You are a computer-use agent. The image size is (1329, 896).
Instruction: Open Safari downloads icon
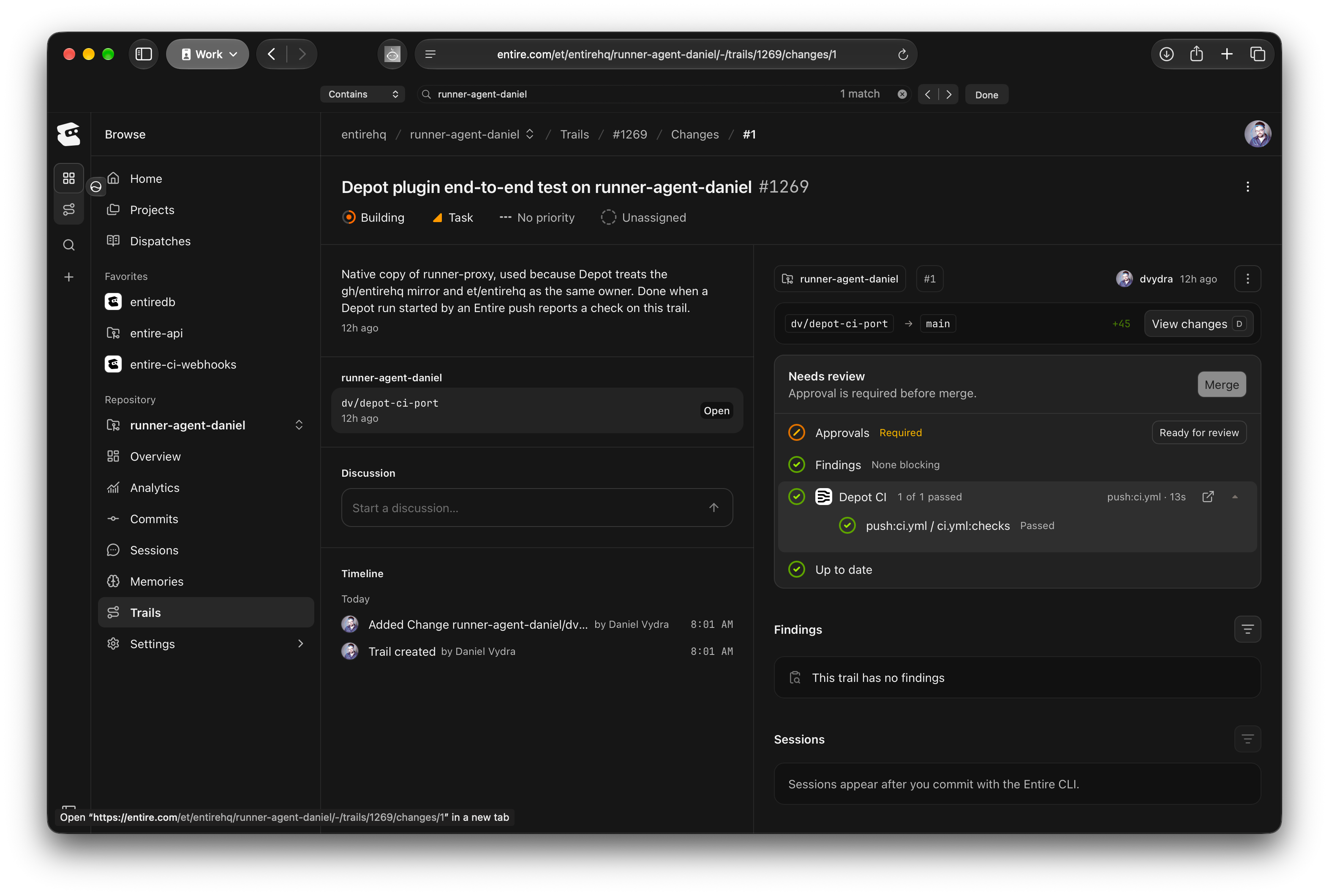(x=1166, y=54)
